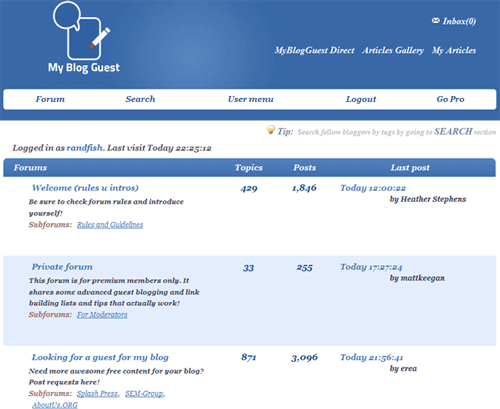Click posts count 255
The height and width of the screenshot is (409, 500).
coord(305,268)
